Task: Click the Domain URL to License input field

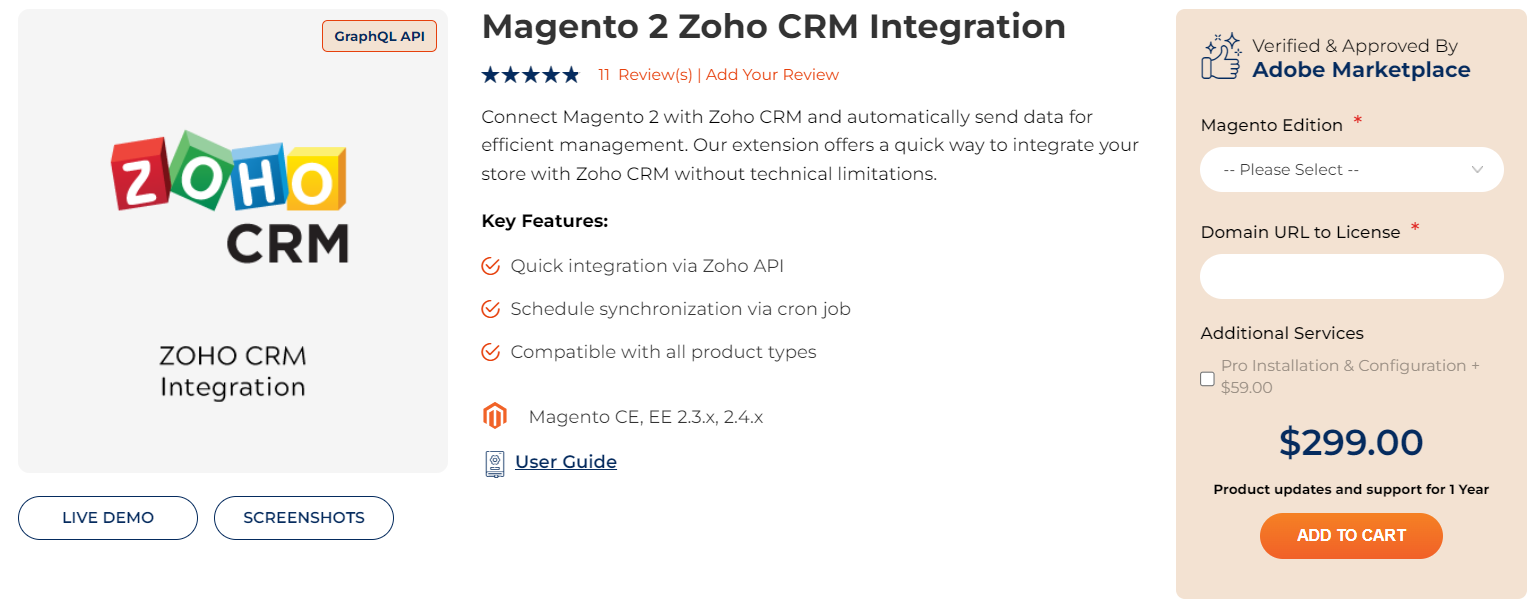Action: [x=1351, y=276]
